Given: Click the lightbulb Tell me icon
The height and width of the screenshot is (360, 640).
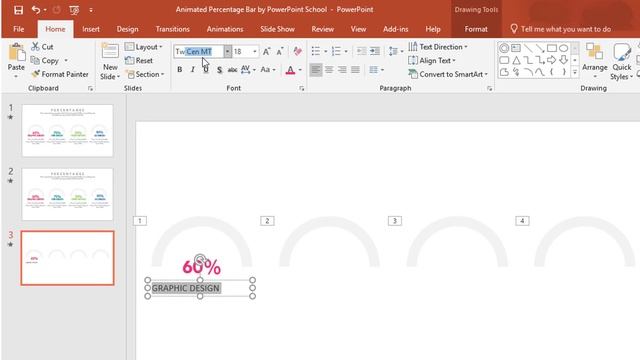Looking at the screenshot, I should coord(514,29).
